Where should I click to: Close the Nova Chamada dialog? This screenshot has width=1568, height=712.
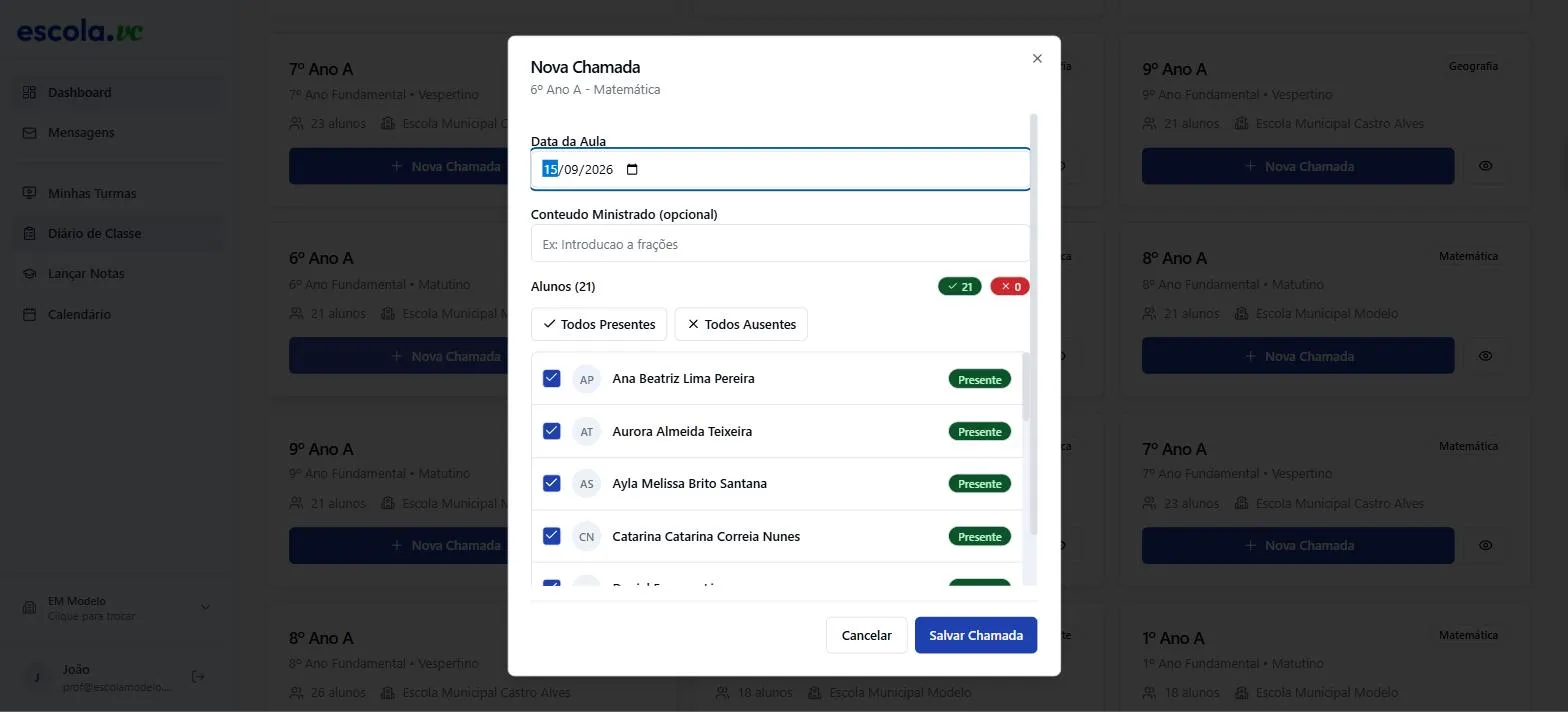pos(1037,58)
